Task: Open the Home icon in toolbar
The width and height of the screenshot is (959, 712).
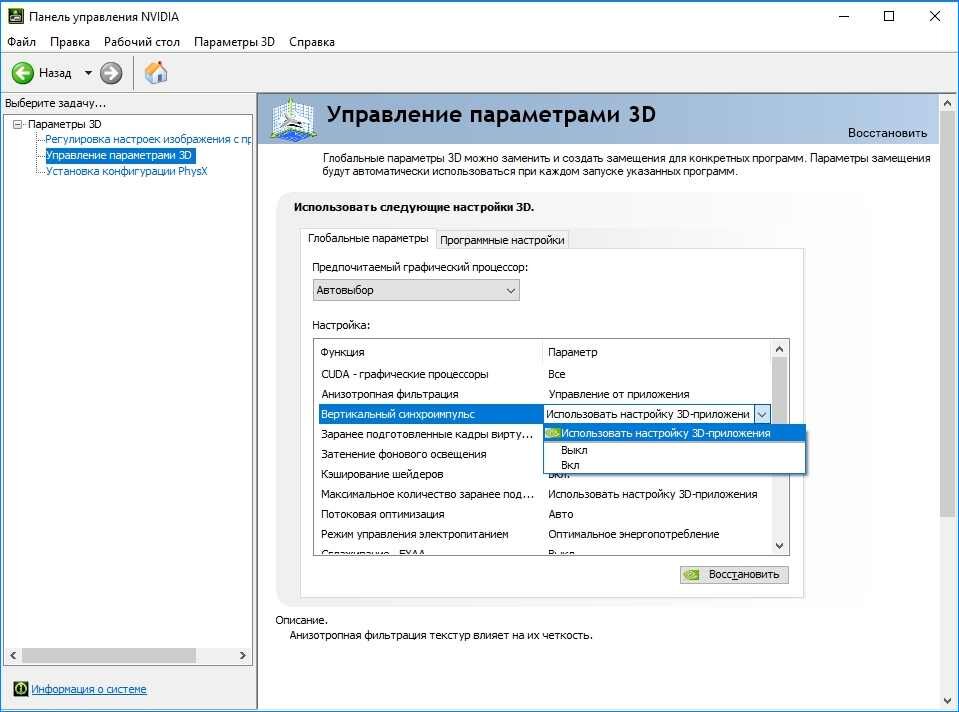Action: tap(156, 73)
